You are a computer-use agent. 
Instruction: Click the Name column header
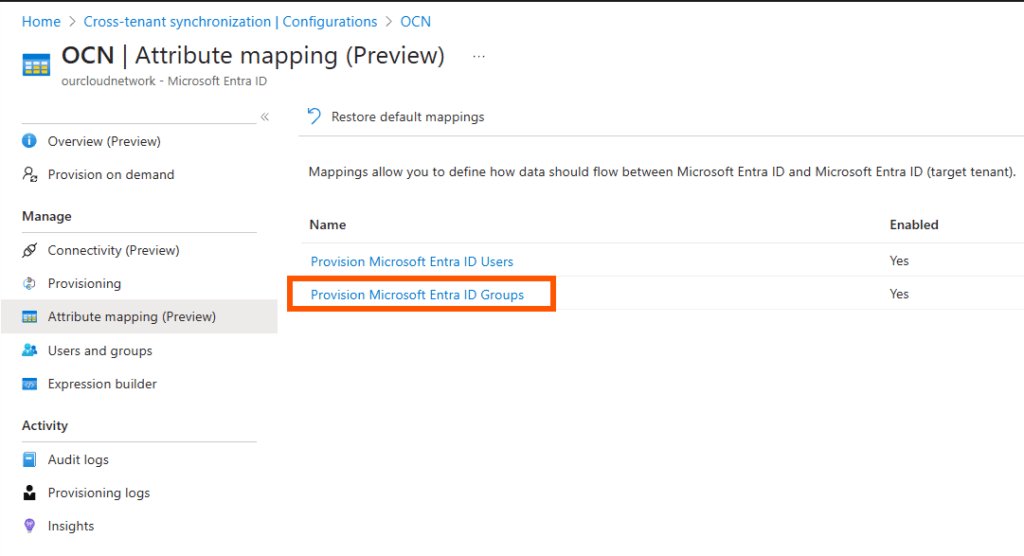[x=328, y=225]
